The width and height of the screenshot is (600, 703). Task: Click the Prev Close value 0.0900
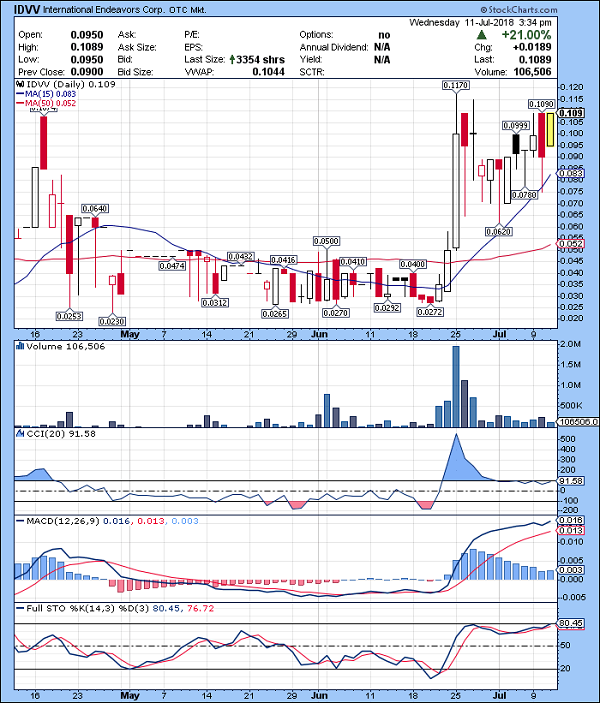point(87,72)
